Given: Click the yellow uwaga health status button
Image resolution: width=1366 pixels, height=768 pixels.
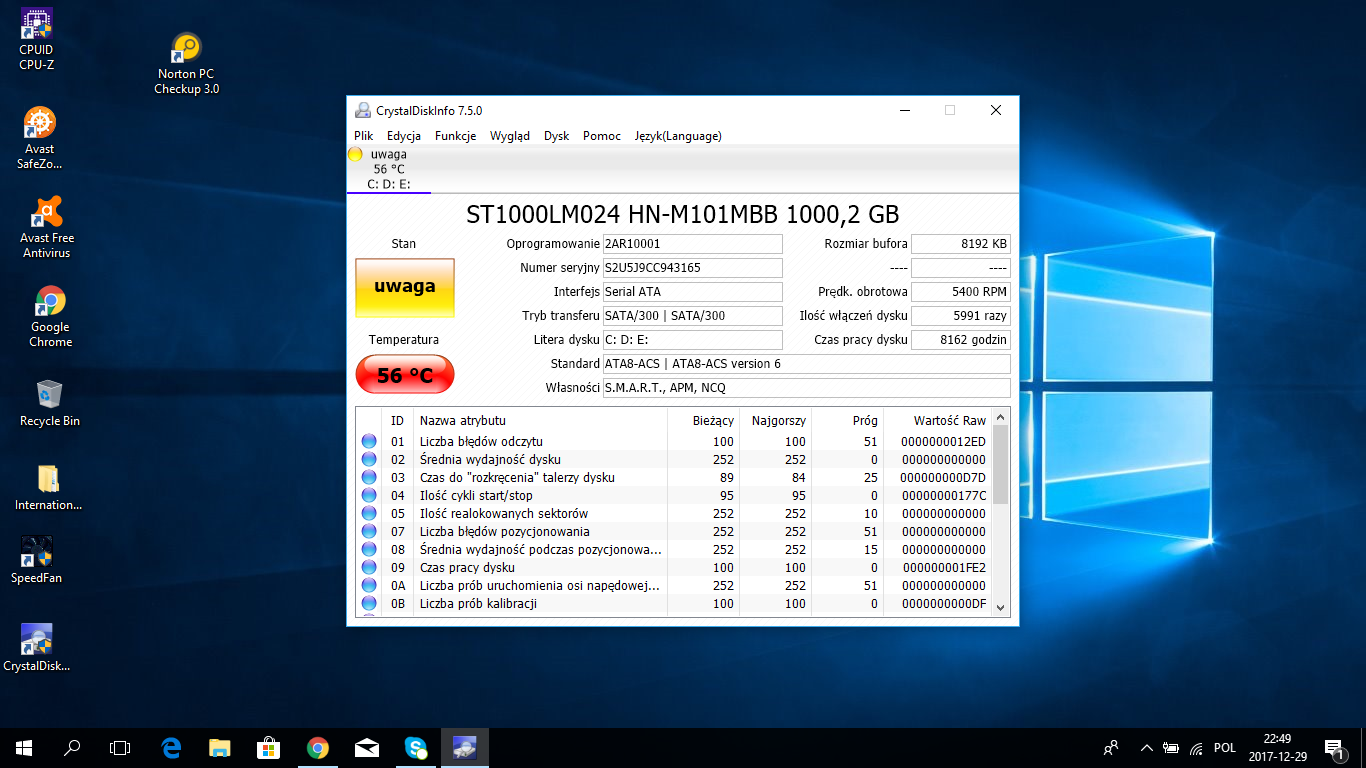Looking at the screenshot, I should [405, 287].
